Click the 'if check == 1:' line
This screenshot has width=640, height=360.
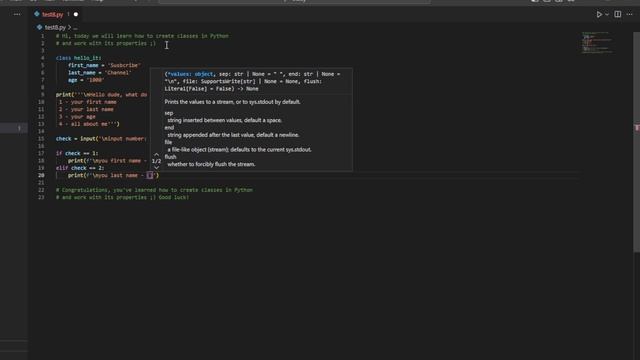(77, 153)
